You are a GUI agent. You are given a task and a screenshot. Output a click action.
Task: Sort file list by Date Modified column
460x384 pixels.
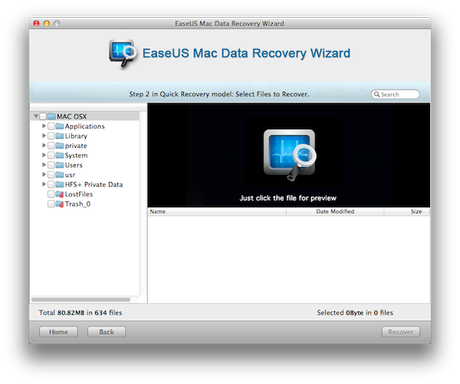(x=335, y=212)
